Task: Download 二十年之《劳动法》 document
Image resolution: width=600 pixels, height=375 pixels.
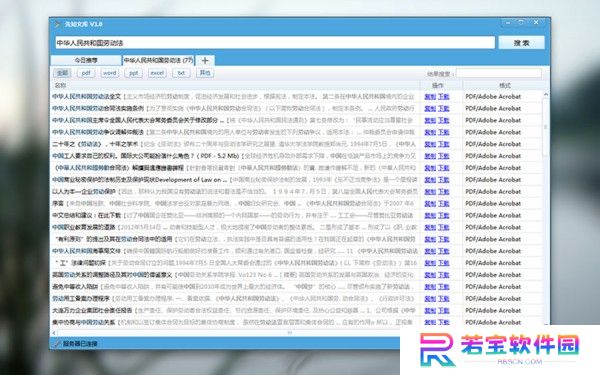Action: click(x=444, y=144)
